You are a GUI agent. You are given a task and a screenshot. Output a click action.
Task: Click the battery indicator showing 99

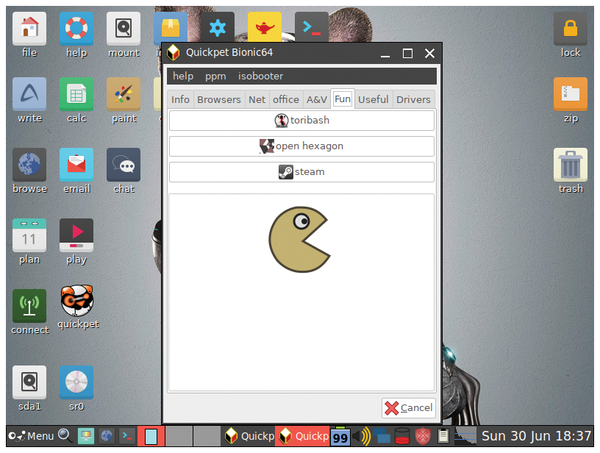pos(340,436)
